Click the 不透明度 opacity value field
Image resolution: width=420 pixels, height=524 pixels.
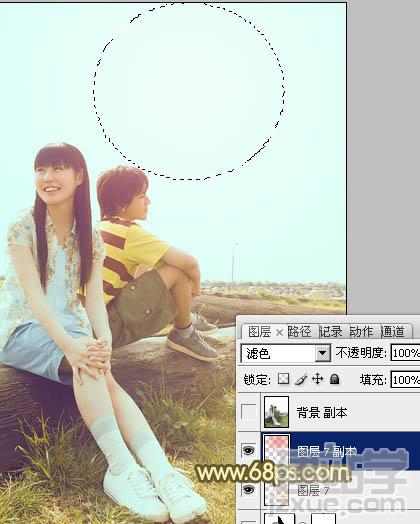[405, 353]
